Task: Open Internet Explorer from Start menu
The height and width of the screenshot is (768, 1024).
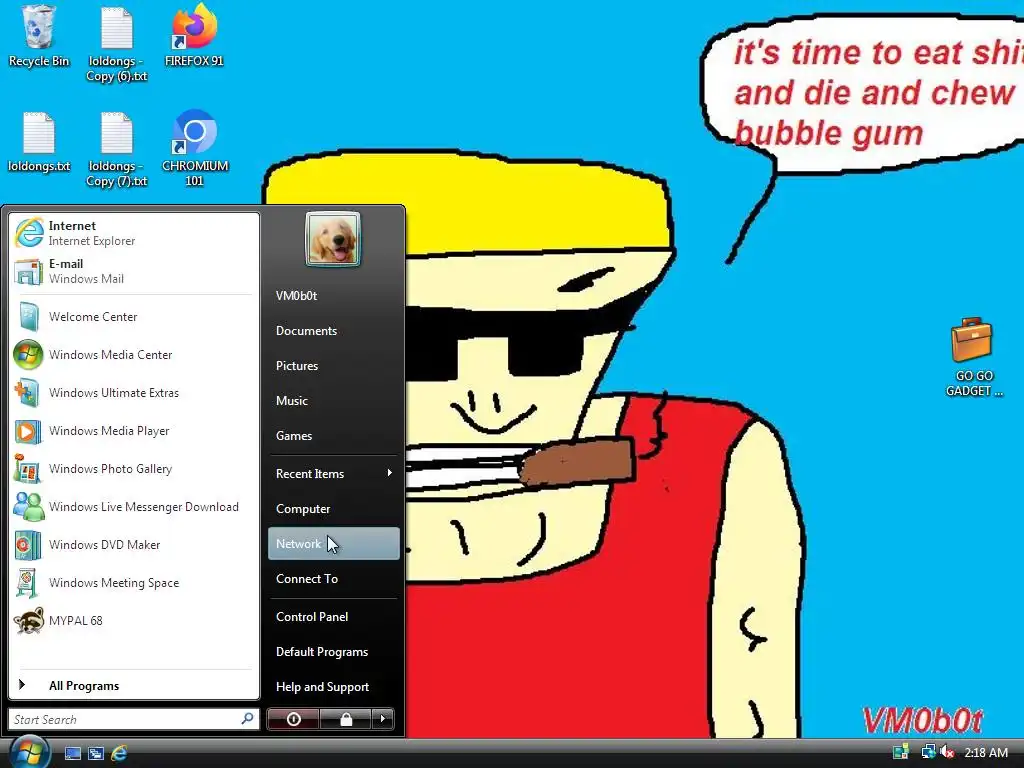Action: tap(134, 233)
